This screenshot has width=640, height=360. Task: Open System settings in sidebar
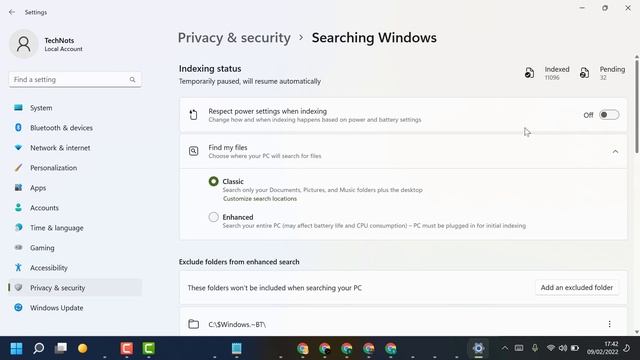pyautogui.click(x=75, y=108)
